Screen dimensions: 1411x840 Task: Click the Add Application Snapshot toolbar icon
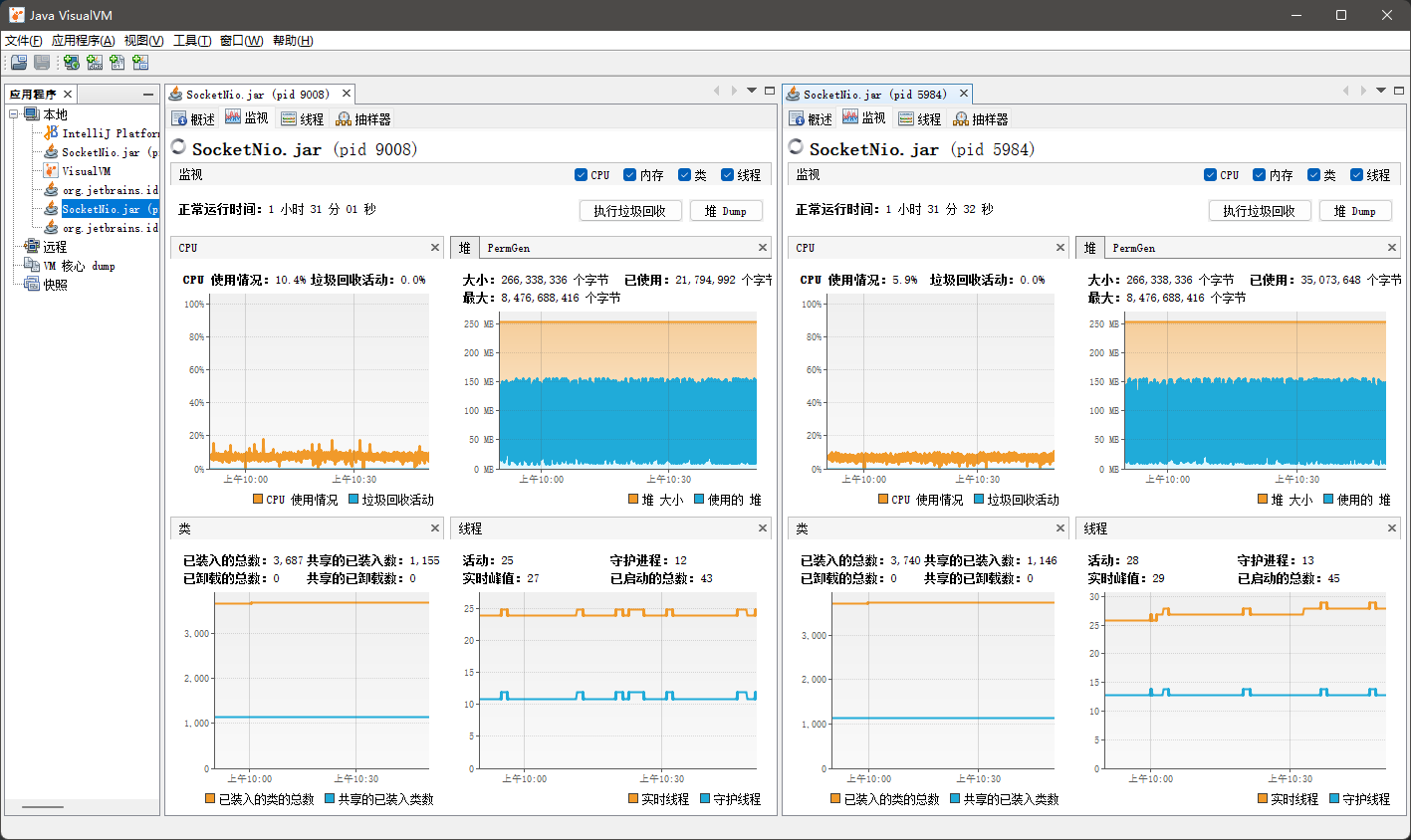(x=140, y=63)
